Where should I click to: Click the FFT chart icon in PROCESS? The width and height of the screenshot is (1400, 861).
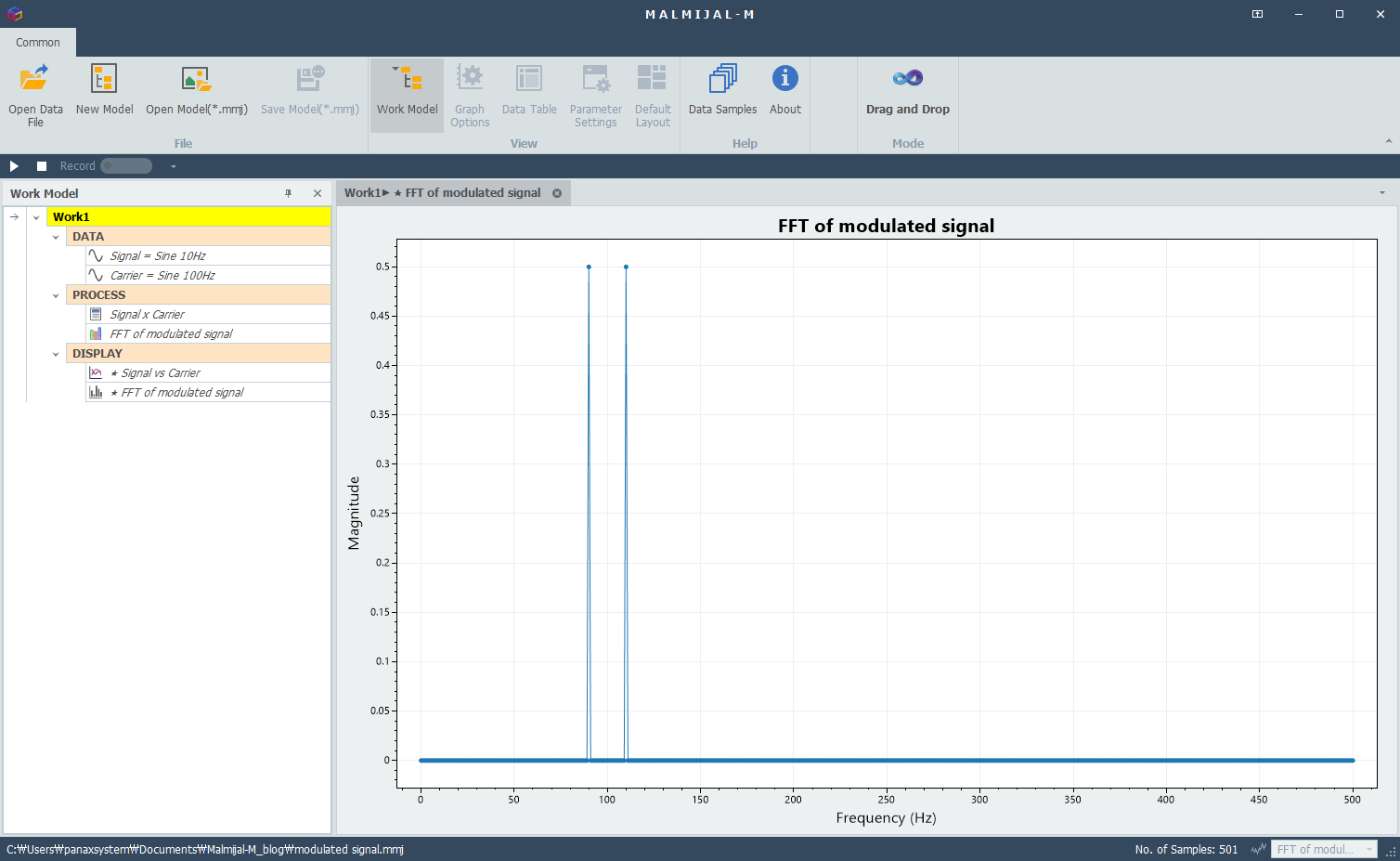click(x=96, y=333)
